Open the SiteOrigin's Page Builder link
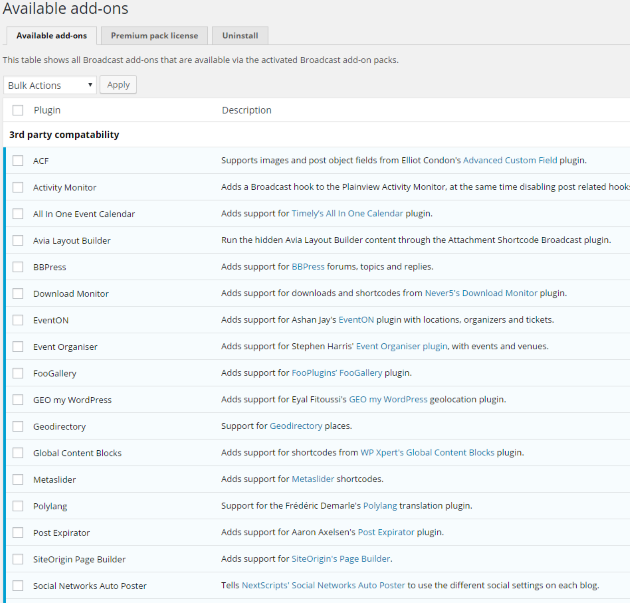 pos(341,559)
